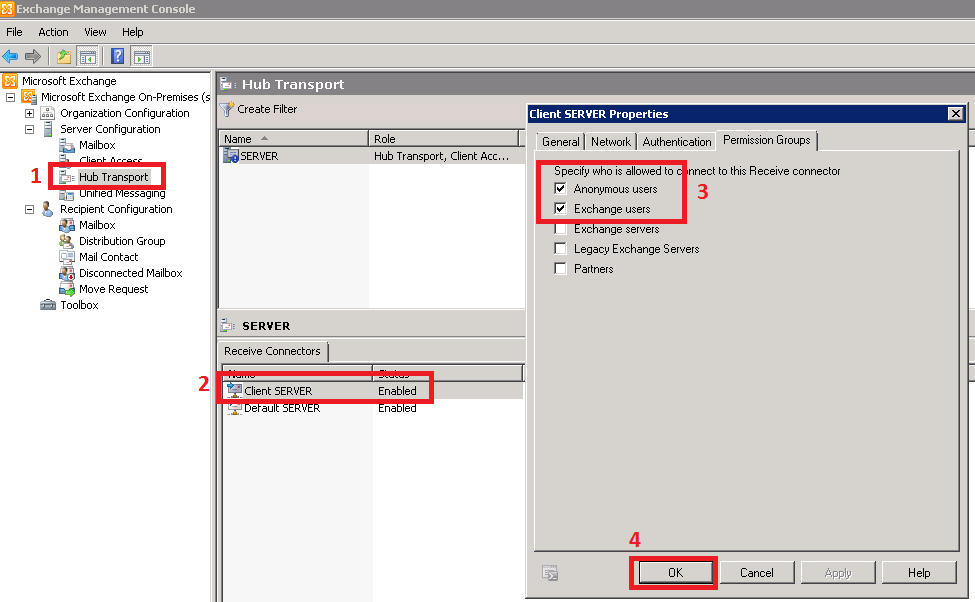
Task: Click the Create Filter funnel icon
Action: [227, 109]
